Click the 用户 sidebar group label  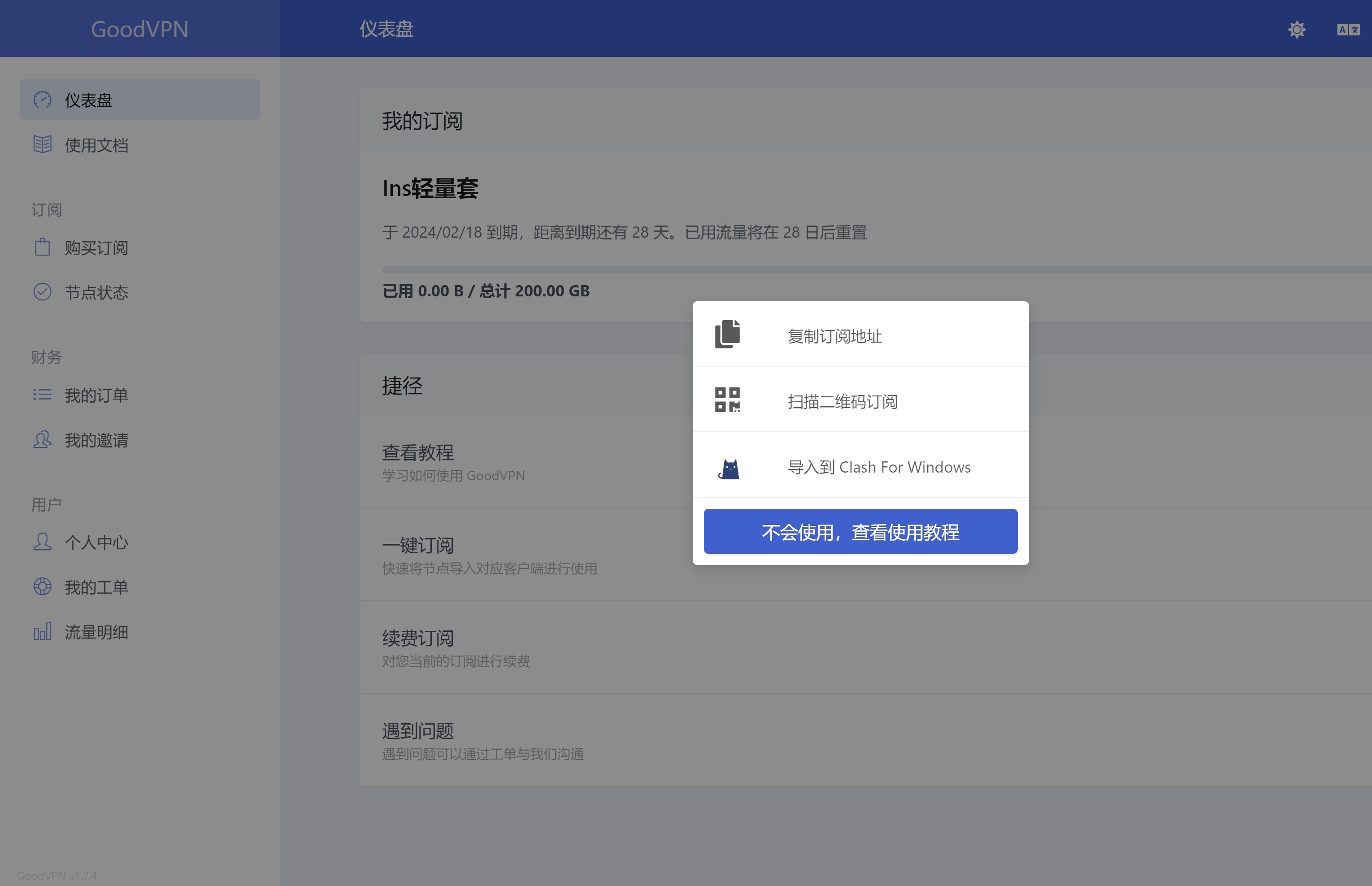click(47, 504)
